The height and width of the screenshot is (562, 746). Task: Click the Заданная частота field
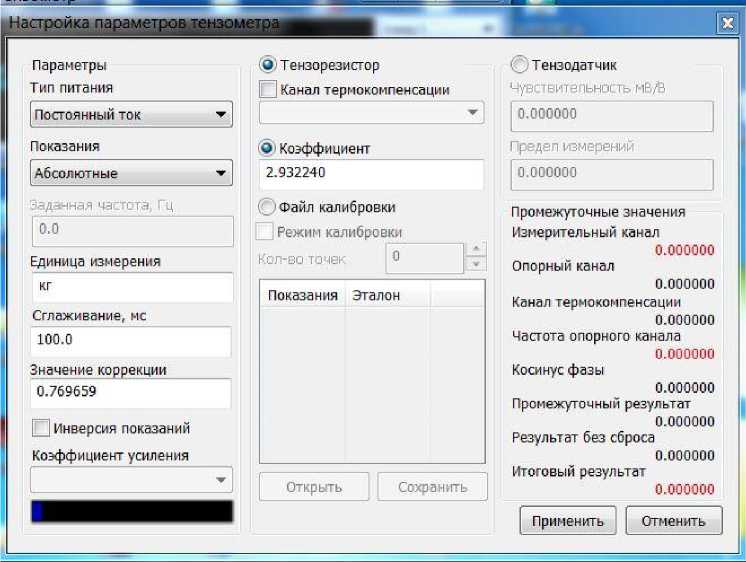coord(133,231)
